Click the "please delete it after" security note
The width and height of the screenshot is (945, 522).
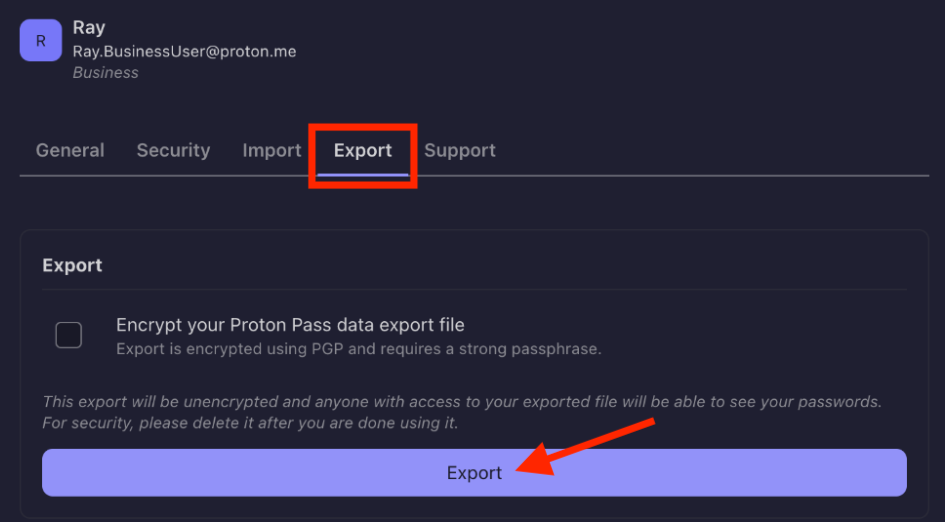click(x=250, y=423)
